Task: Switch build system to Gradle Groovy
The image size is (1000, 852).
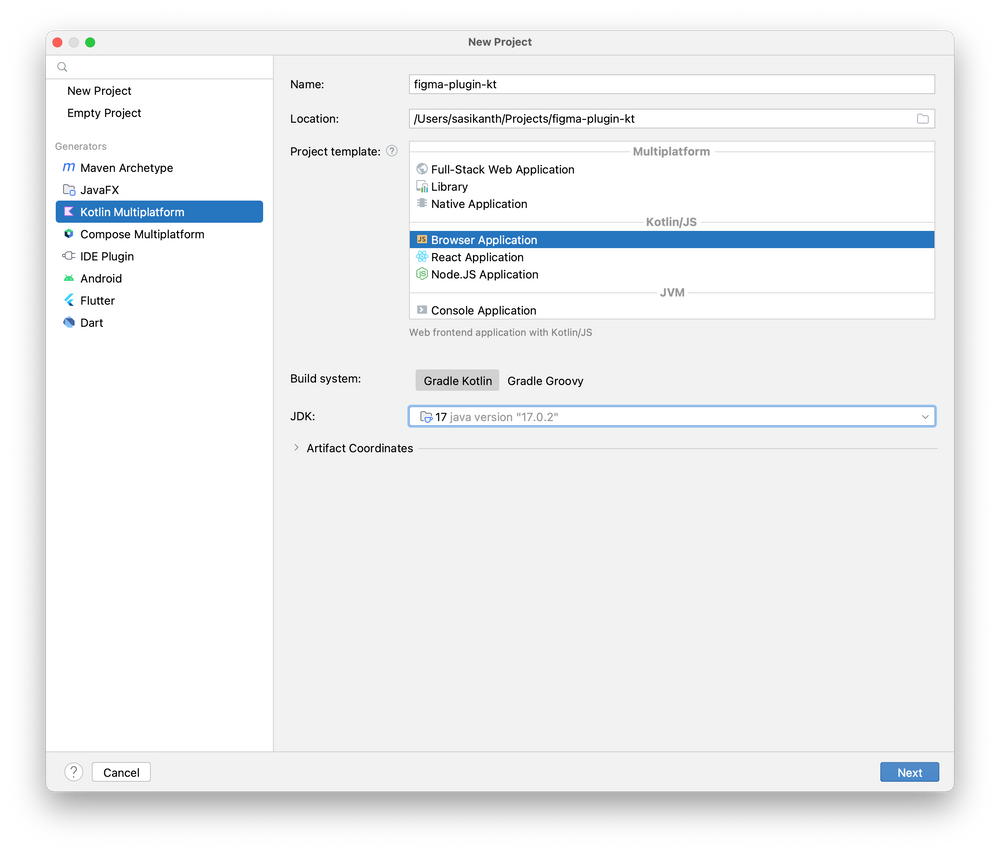Action: [545, 380]
